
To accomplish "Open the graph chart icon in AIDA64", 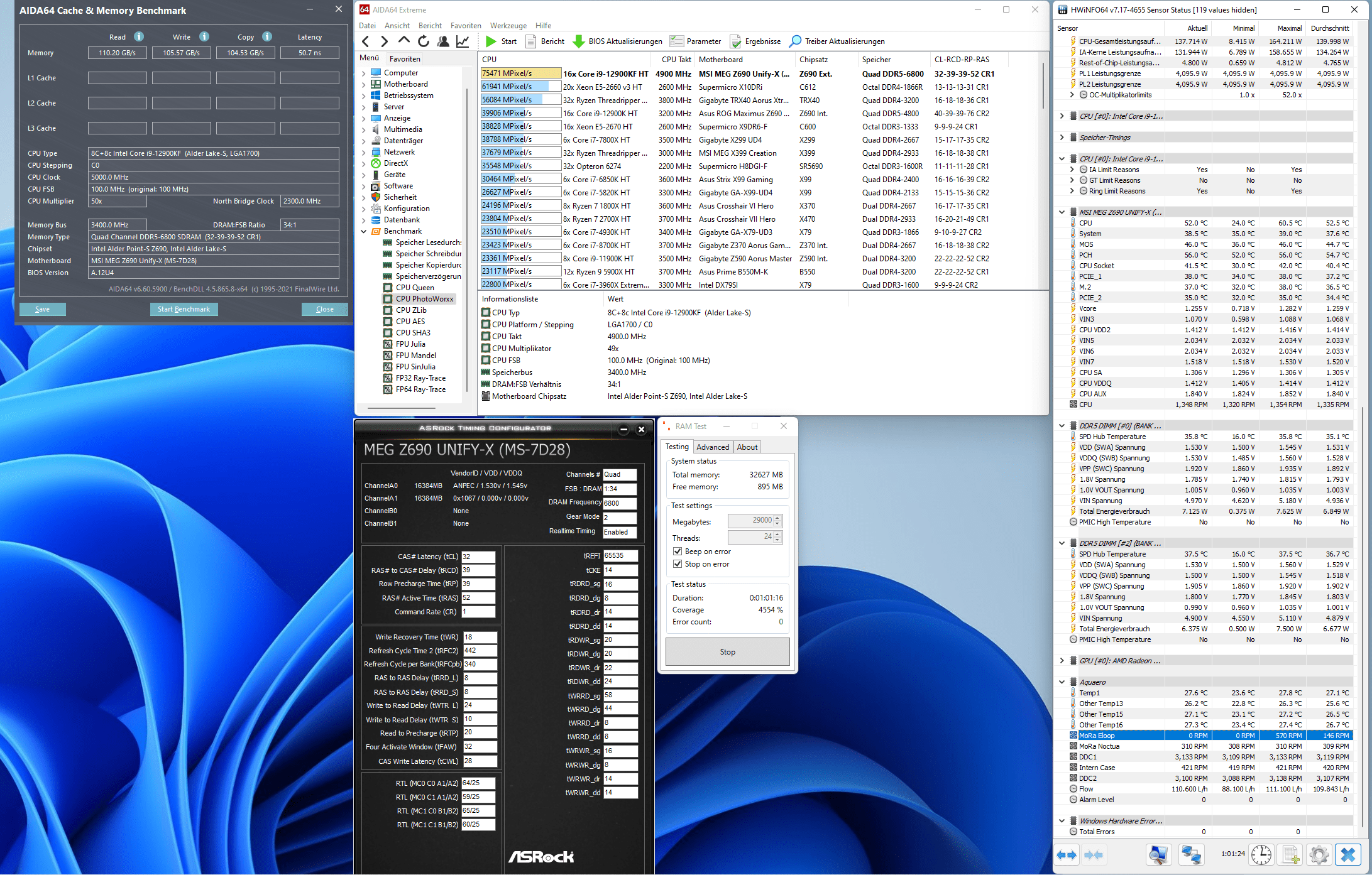I will (463, 41).
